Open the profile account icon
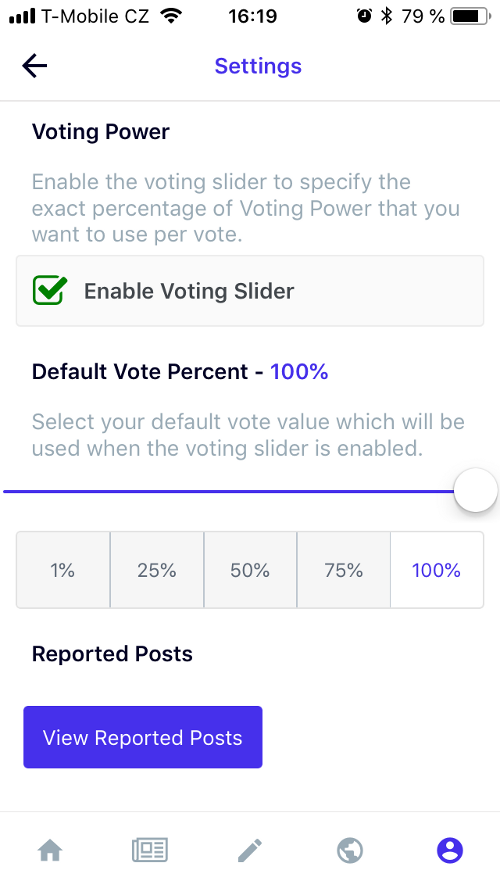Viewport: 500px width, 888px height. [450, 850]
